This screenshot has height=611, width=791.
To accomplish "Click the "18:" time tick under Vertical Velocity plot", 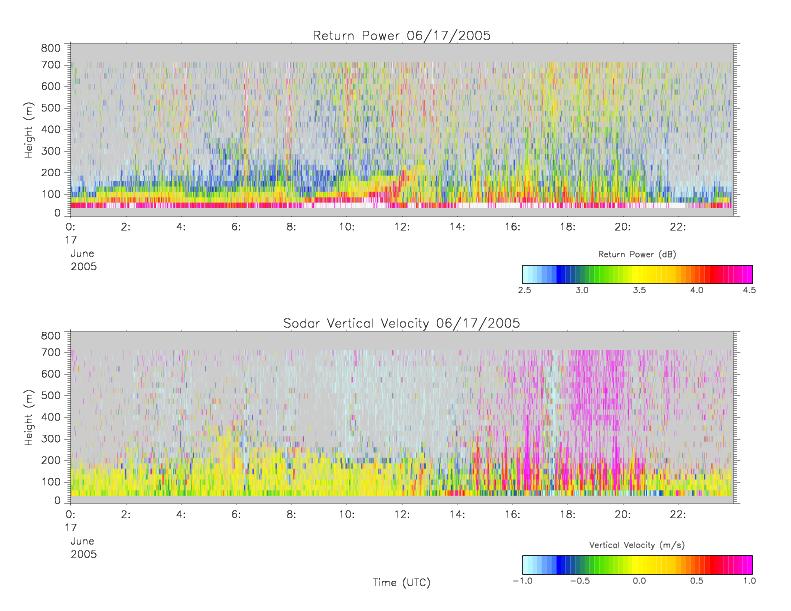I will tap(568, 515).
